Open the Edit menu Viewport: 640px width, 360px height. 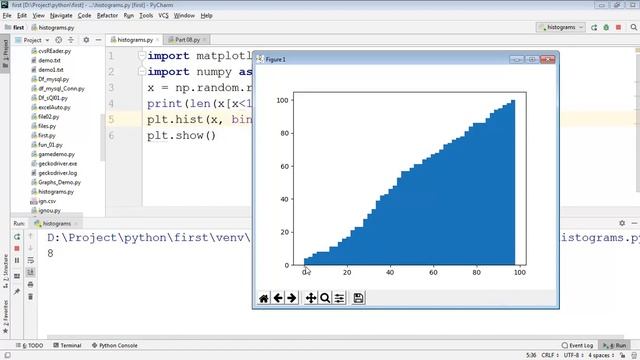click(x=22, y=16)
